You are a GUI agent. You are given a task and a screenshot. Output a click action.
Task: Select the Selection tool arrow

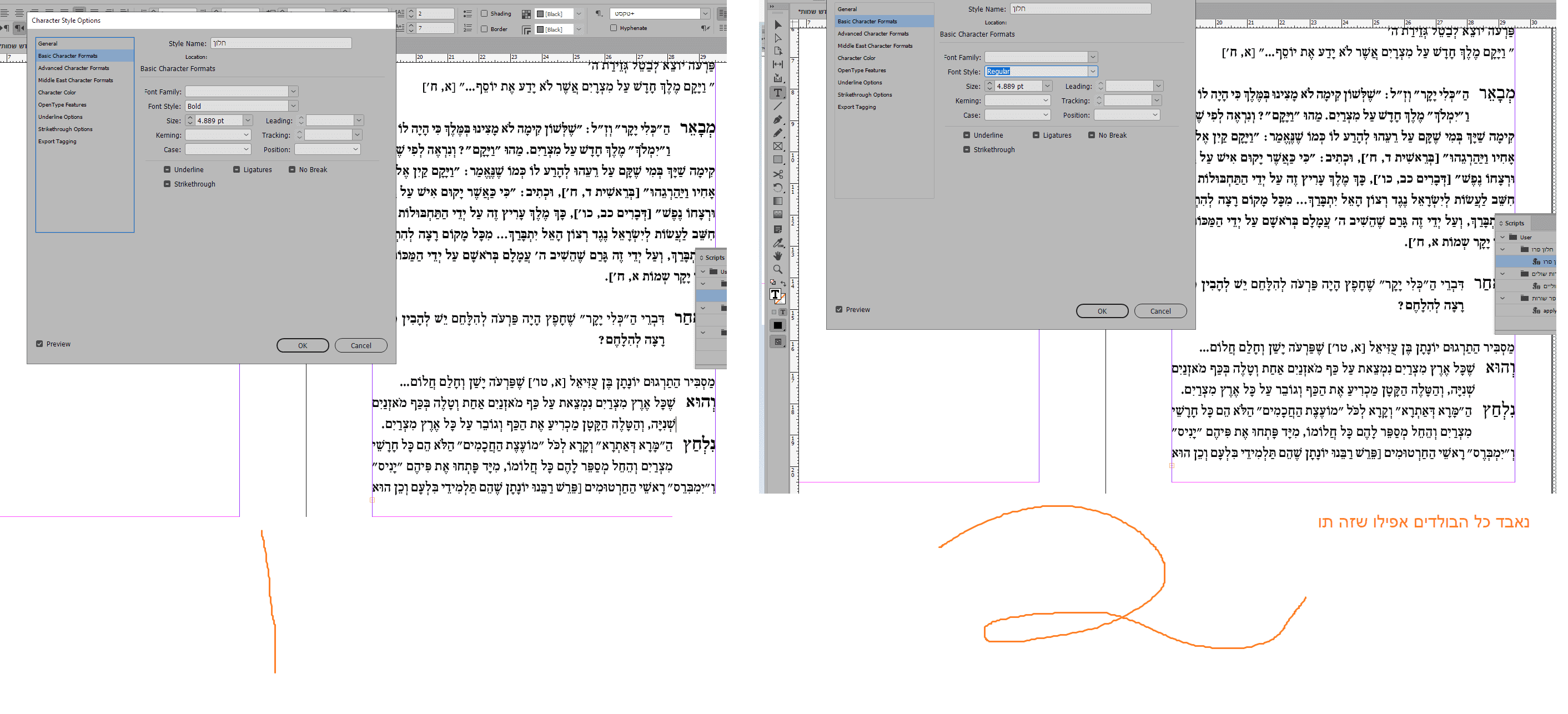tap(778, 25)
